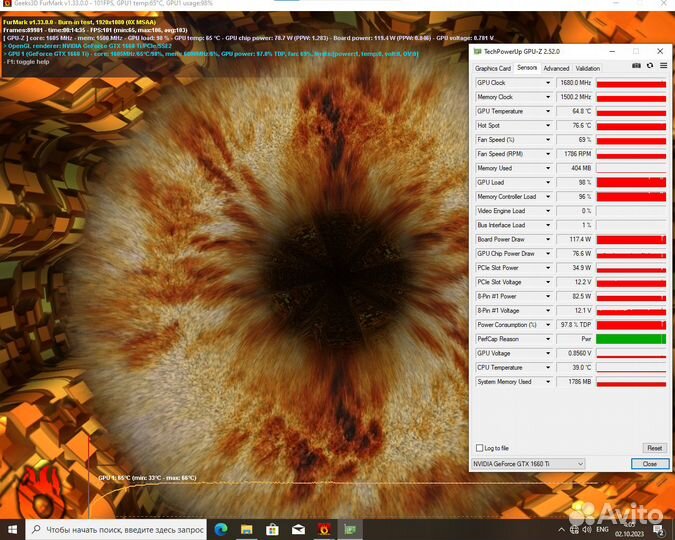675x540 pixels.
Task: Open the Hot Spot sensor dropdown
Action: 548,125
